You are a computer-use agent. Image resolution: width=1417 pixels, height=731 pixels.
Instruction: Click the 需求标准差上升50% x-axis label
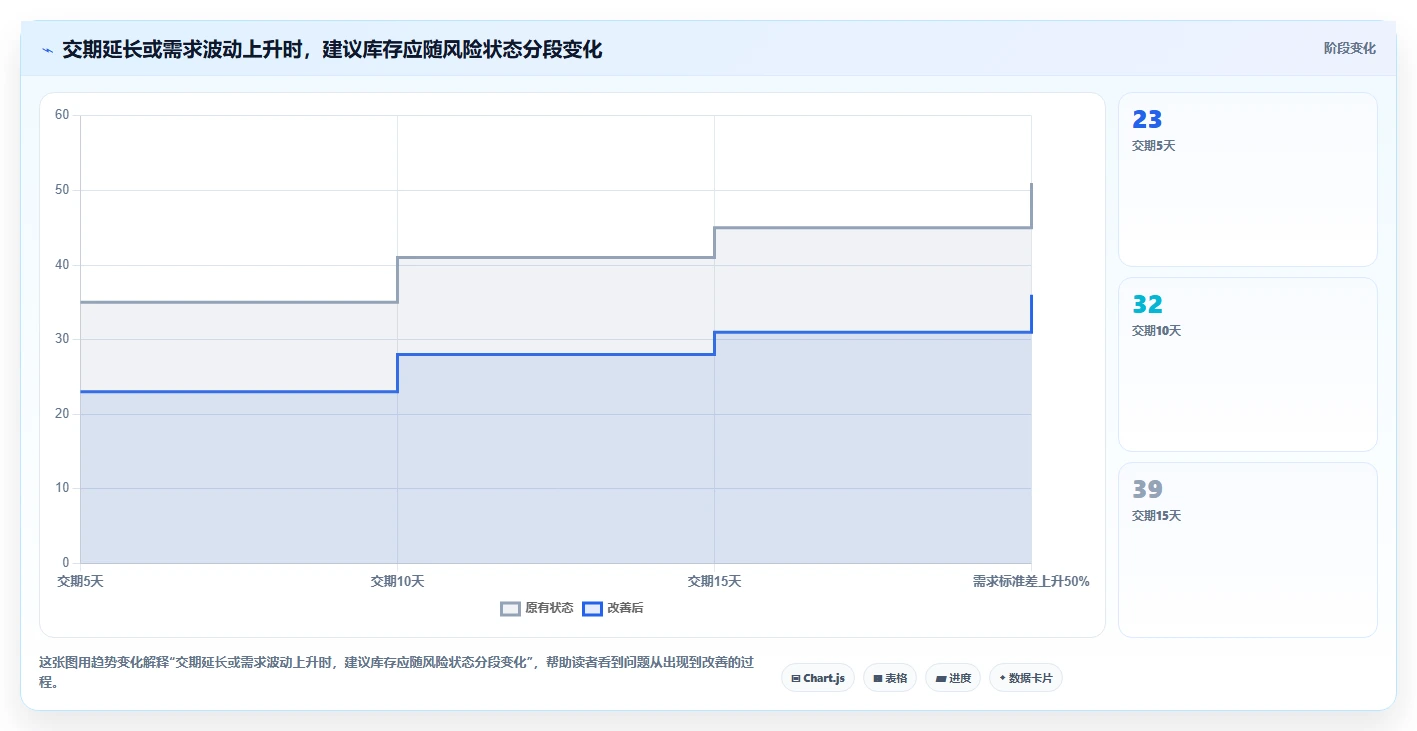tap(1031, 581)
